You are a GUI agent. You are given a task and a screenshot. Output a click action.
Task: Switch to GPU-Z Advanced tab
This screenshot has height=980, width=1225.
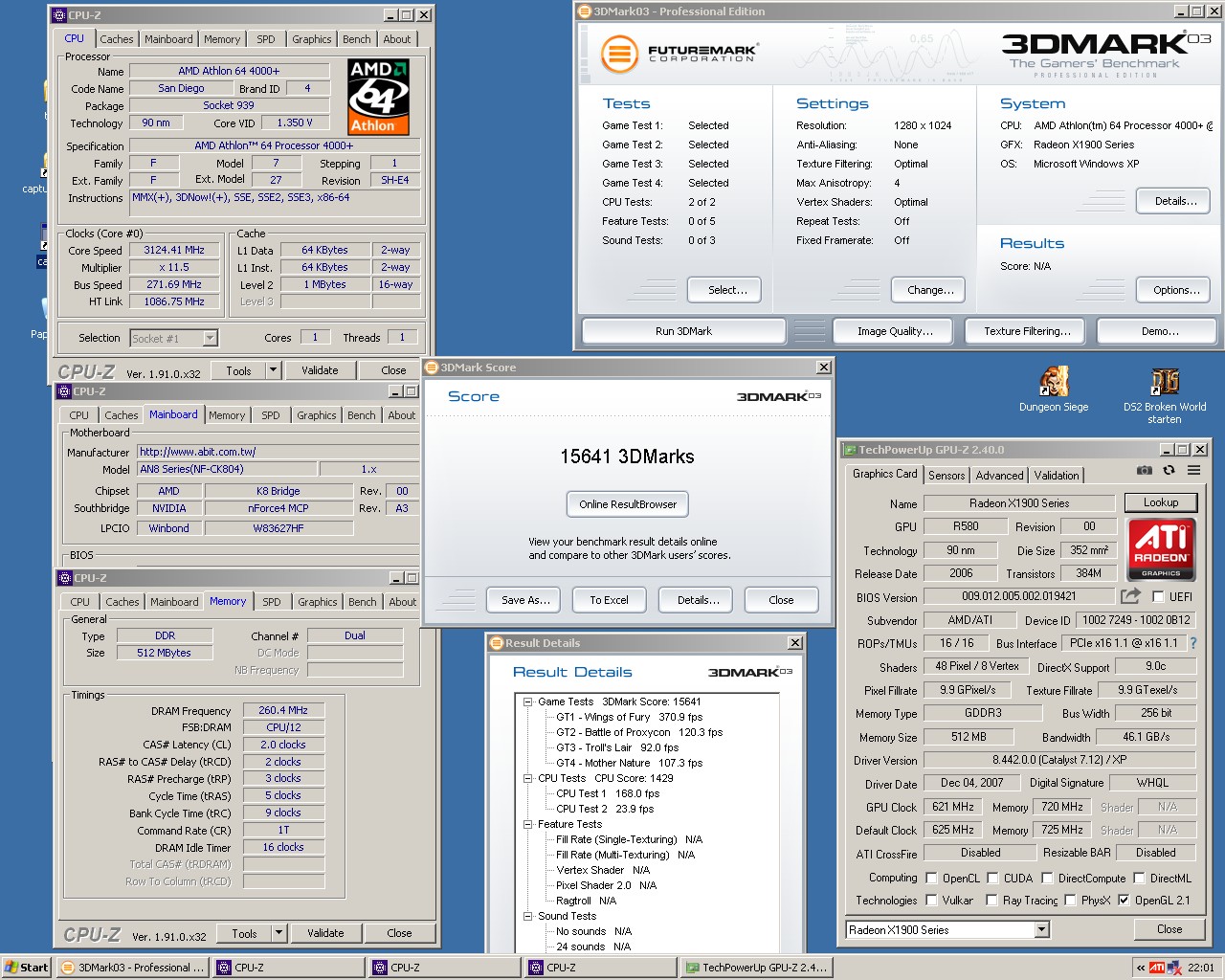click(999, 476)
